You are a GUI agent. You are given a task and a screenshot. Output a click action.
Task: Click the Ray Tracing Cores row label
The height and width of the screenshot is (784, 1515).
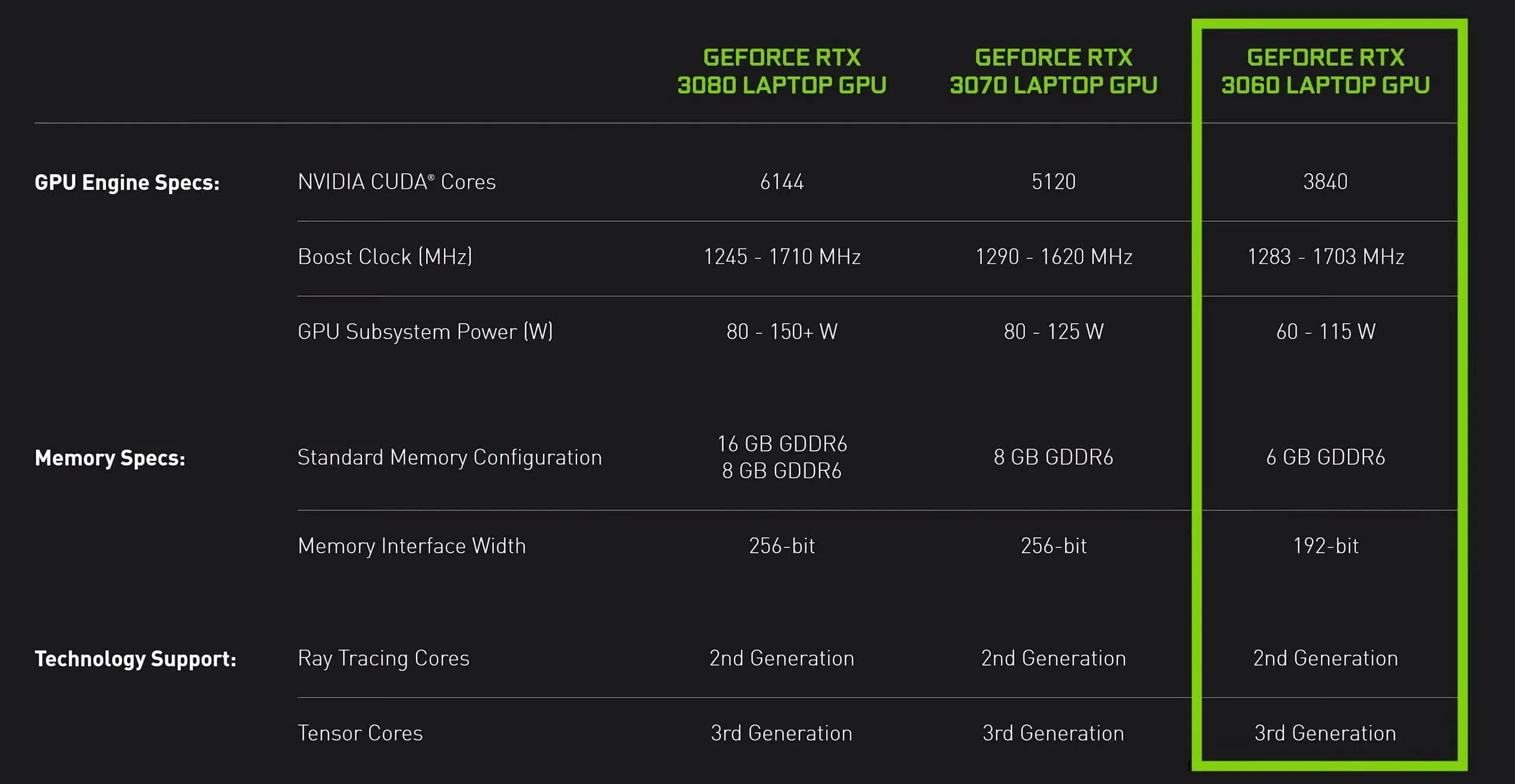pyautogui.click(x=383, y=658)
